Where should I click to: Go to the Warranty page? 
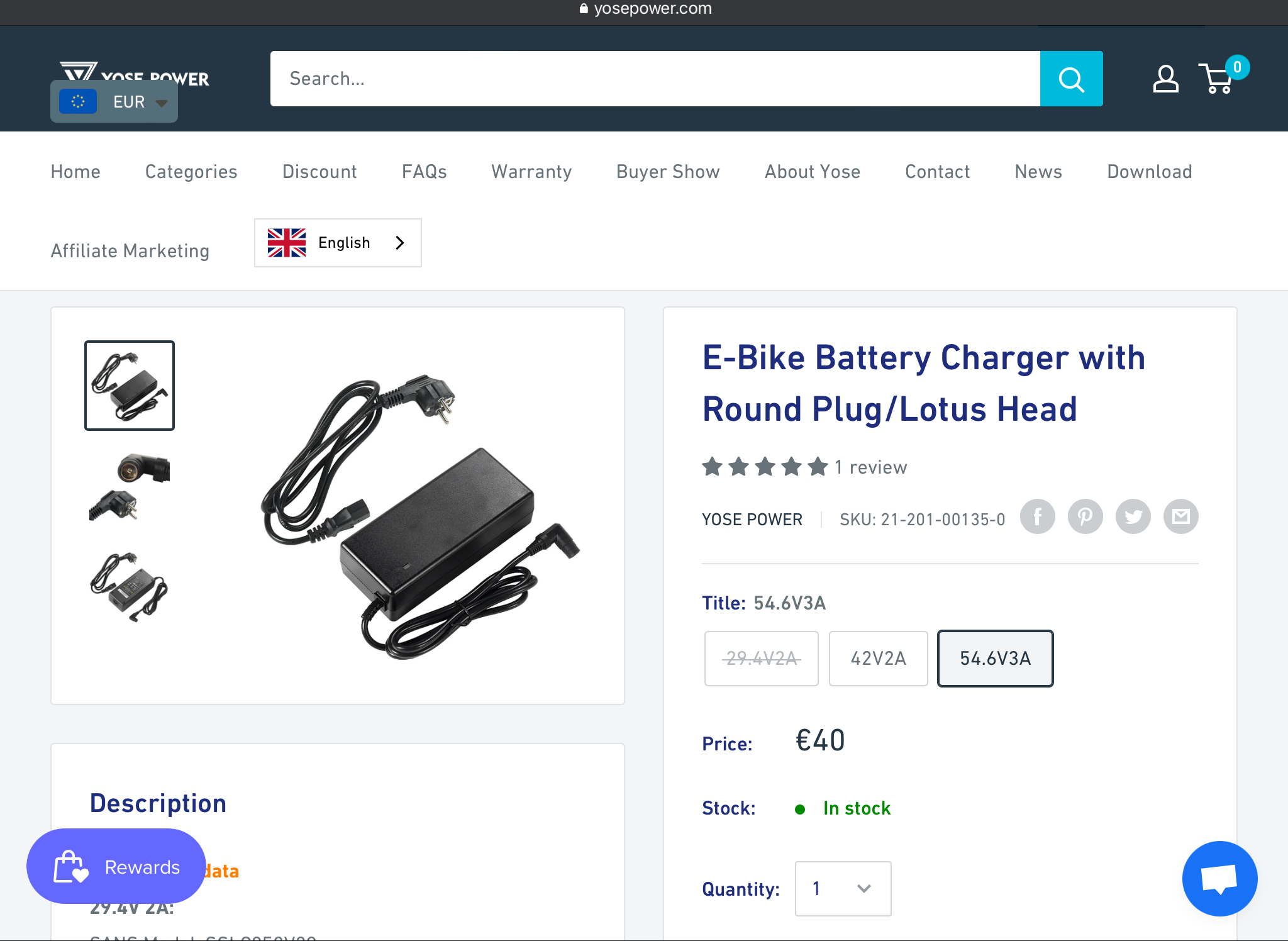coord(531,172)
